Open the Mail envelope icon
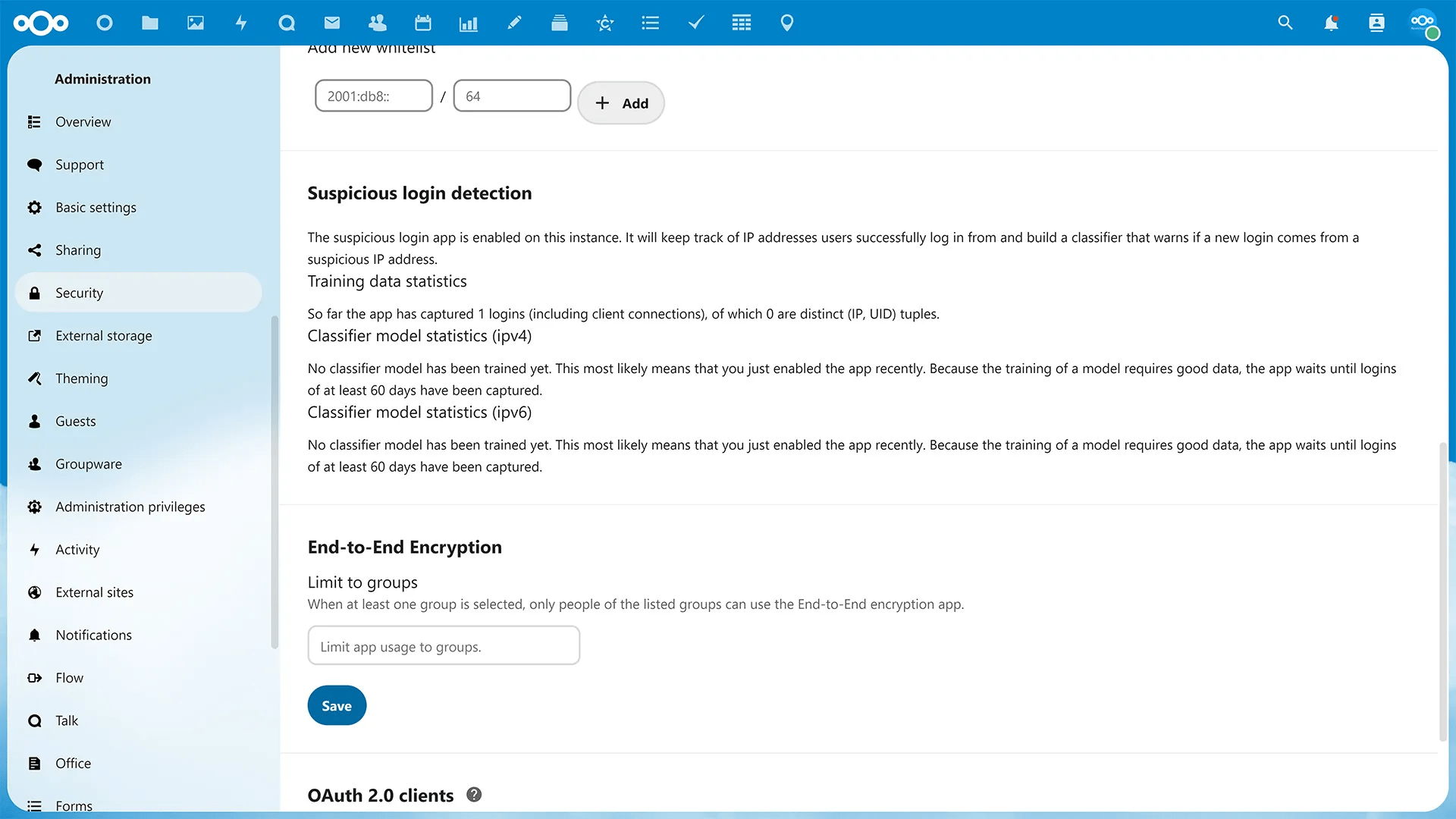1456x819 pixels. click(x=332, y=23)
